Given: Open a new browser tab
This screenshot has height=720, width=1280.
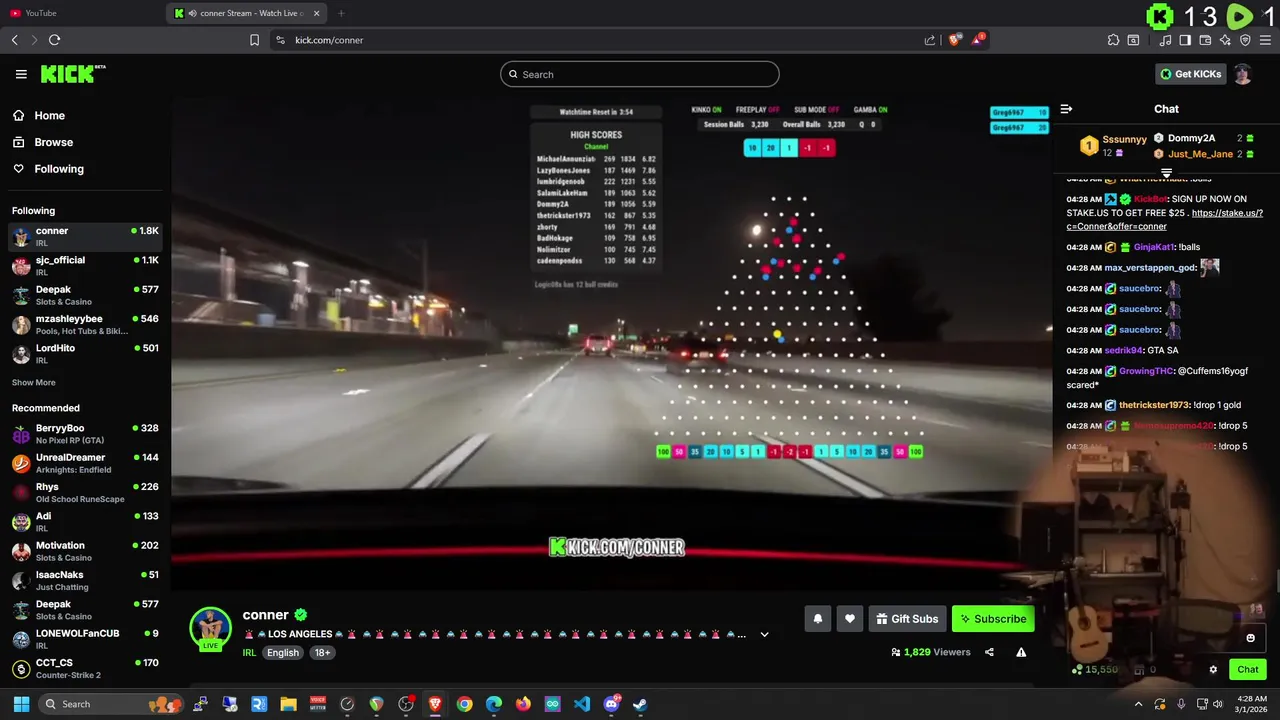Looking at the screenshot, I should coord(341,13).
